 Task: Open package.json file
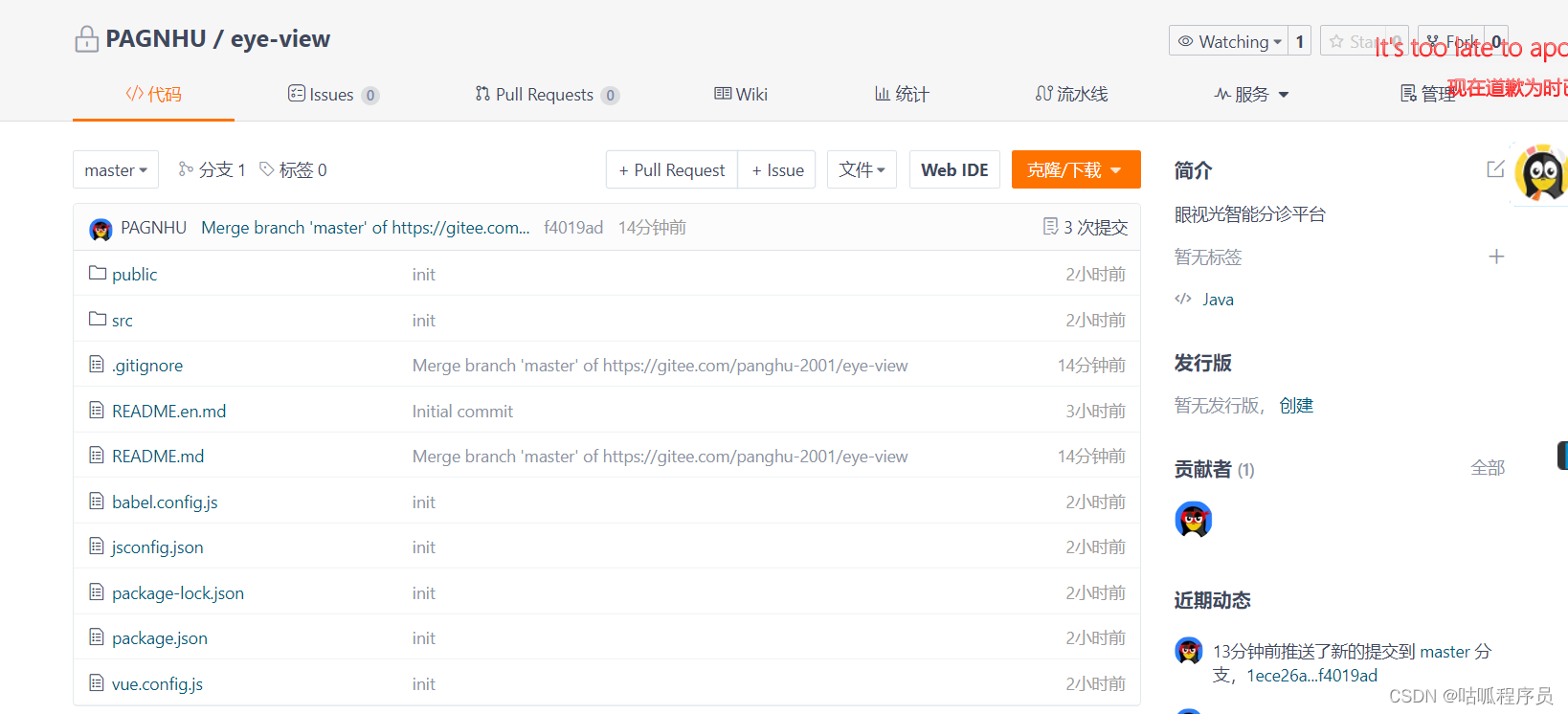click(x=160, y=638)
